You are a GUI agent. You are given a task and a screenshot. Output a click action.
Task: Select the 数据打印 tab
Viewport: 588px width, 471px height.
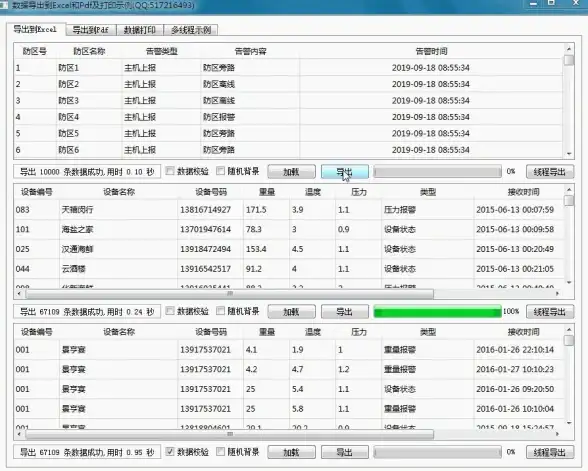(140, 30)
